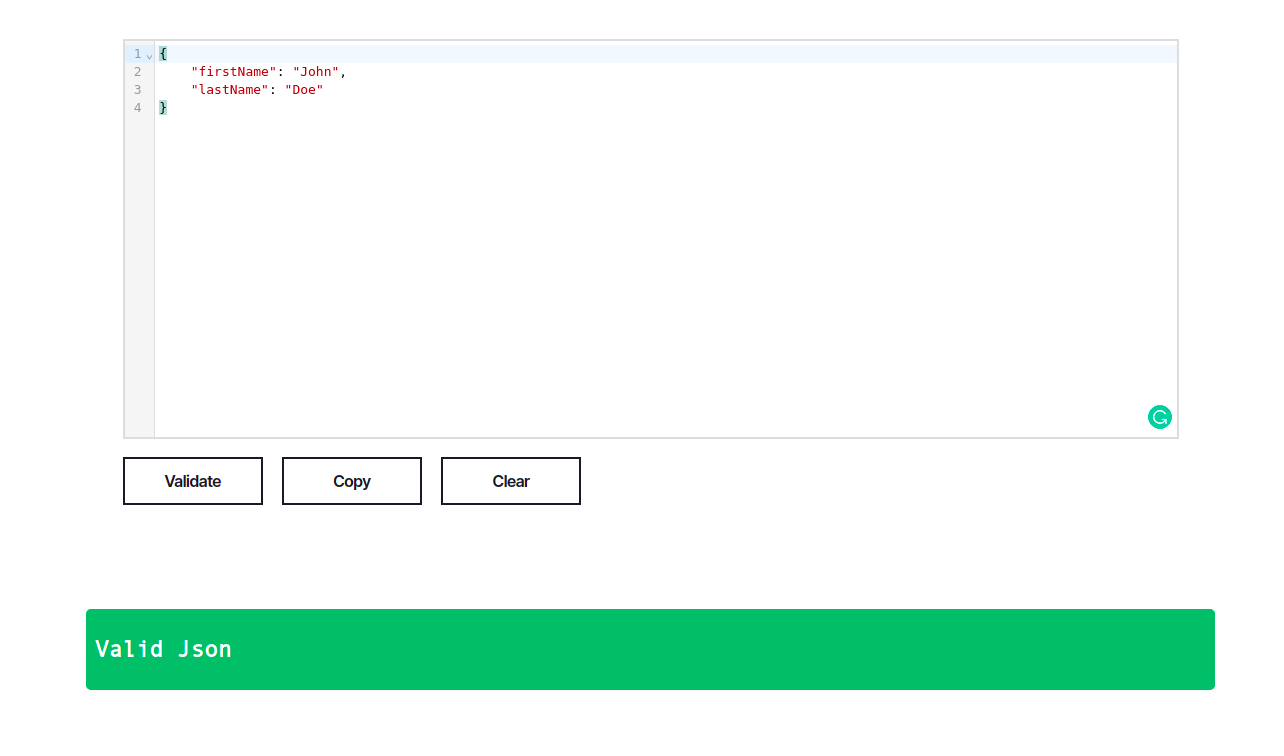Click the Validate button

click(x=192, y=481)
